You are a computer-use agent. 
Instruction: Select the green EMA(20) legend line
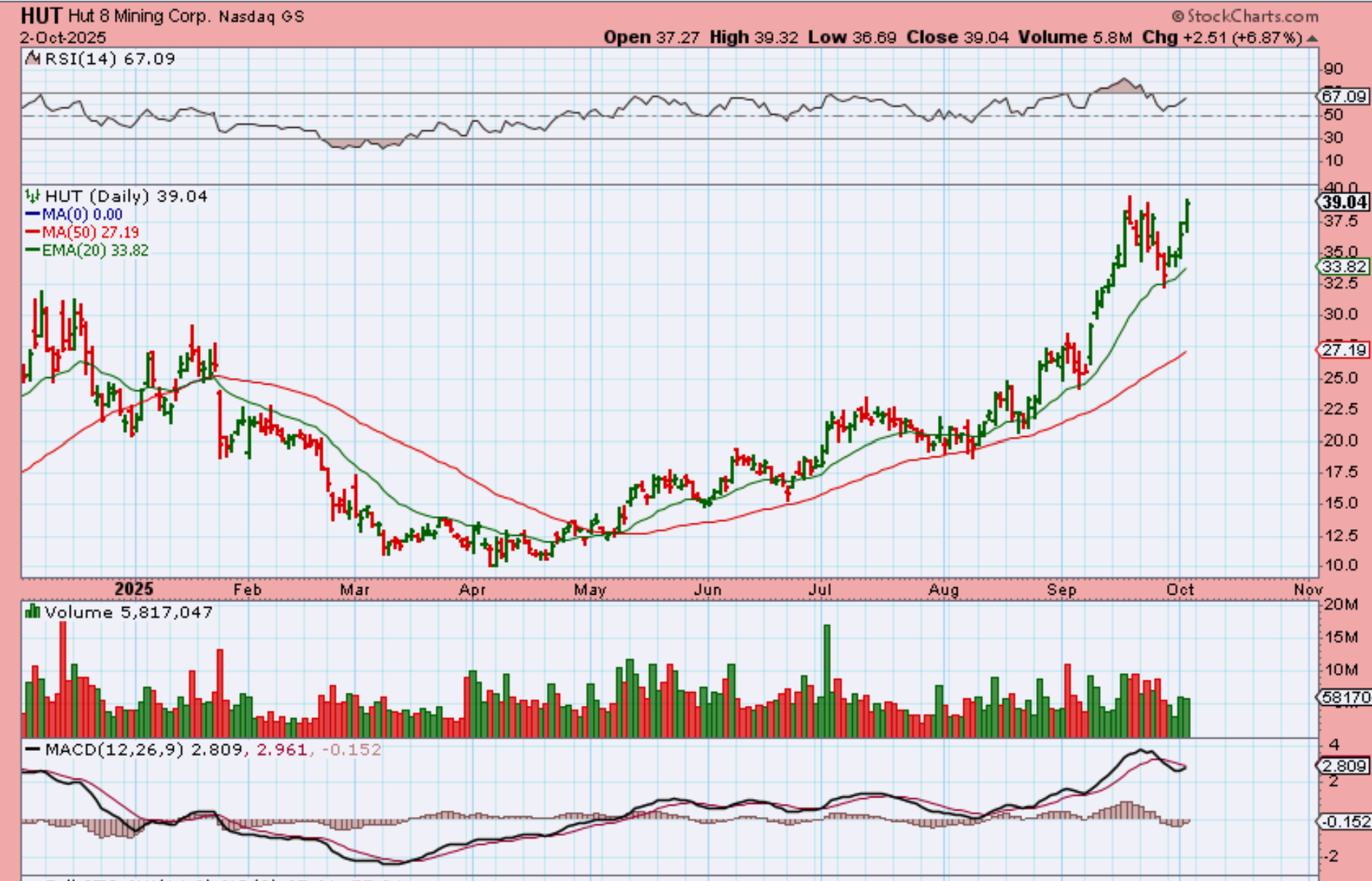point(32,251)
